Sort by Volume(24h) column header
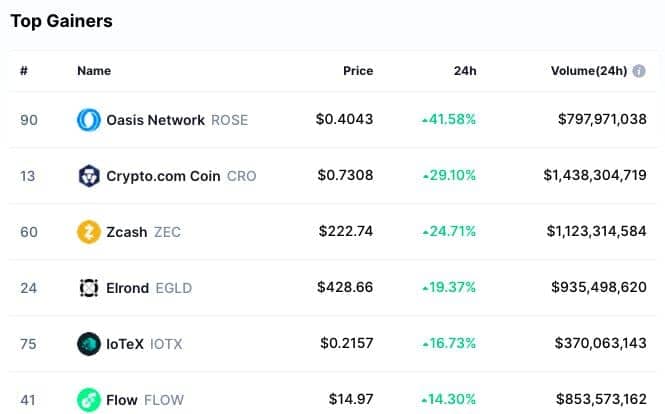This screenshot has width=665, height=414. (589, 71)
